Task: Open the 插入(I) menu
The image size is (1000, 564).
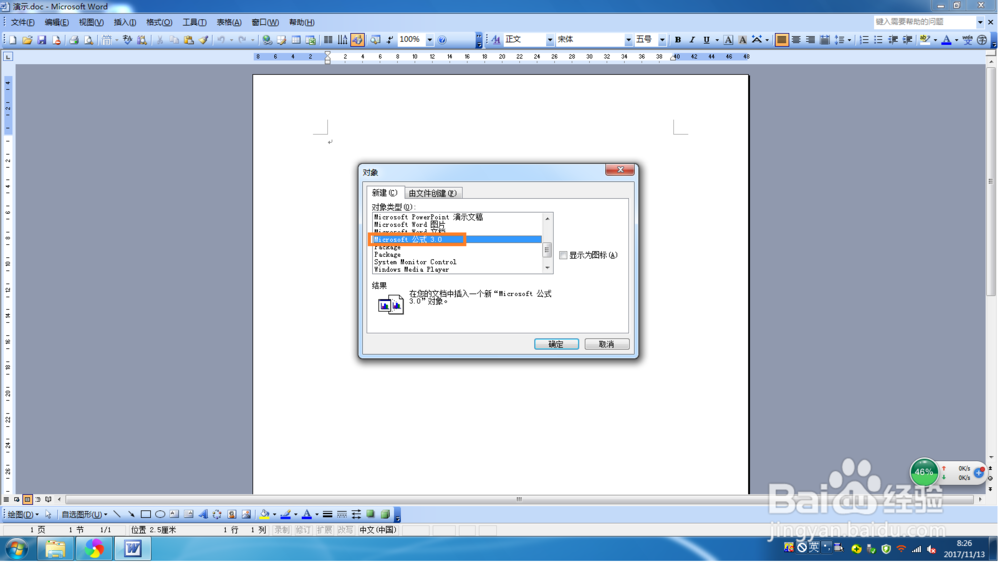Action: pos(125,22)
